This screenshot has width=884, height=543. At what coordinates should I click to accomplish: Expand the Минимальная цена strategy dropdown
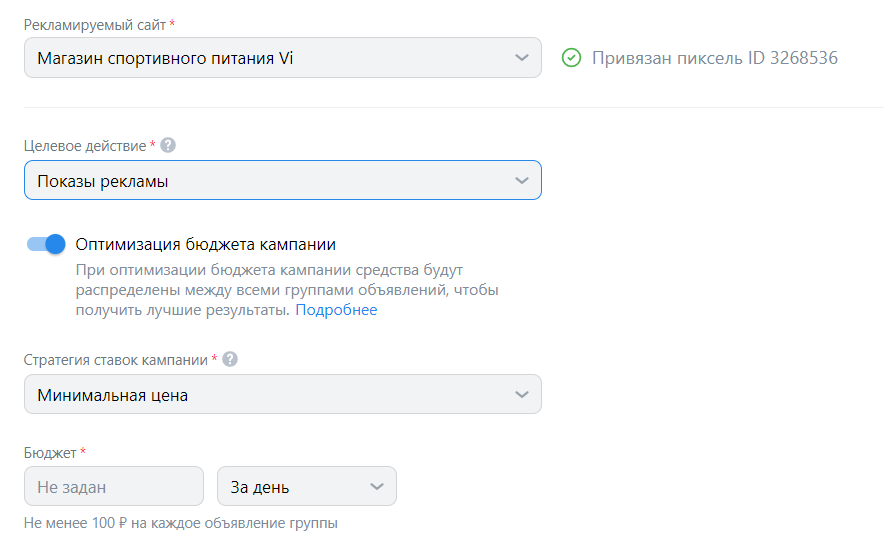[270, 395]
